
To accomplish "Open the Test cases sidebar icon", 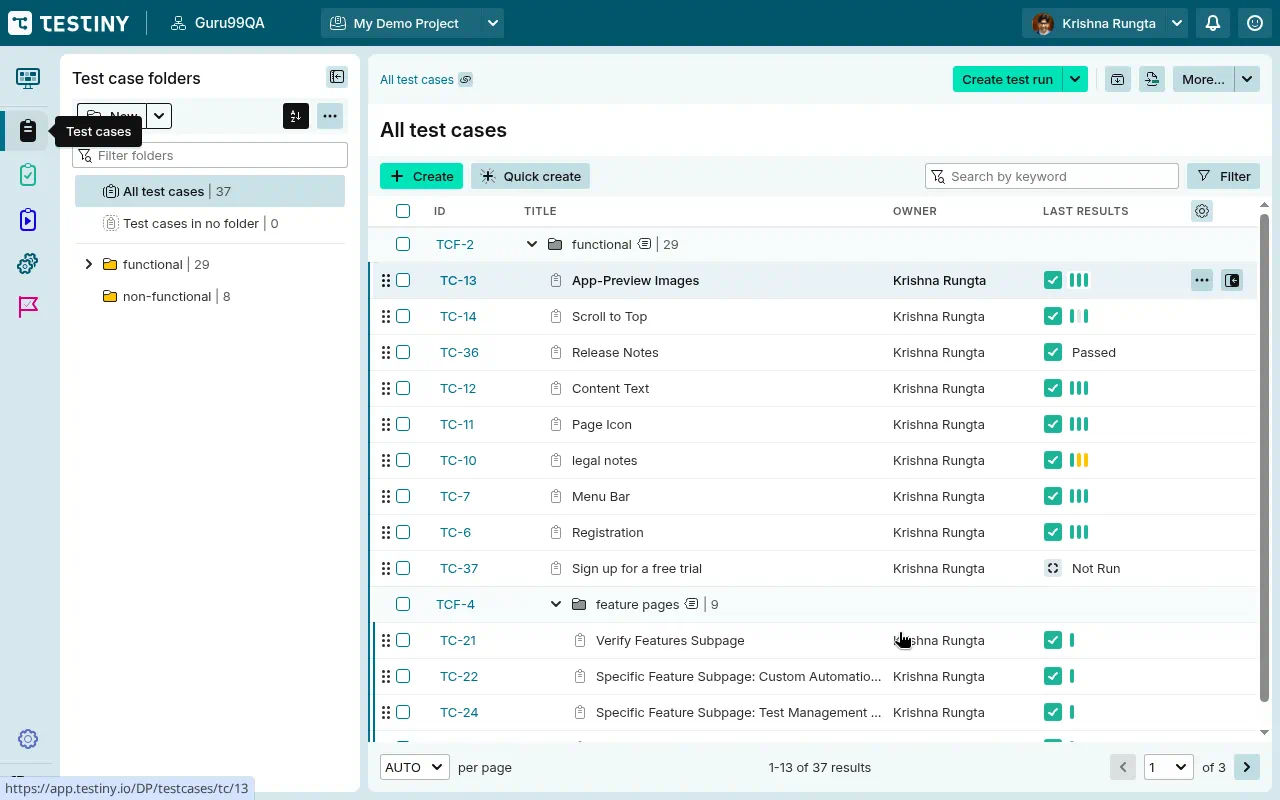I will click(x=28, y=130).
